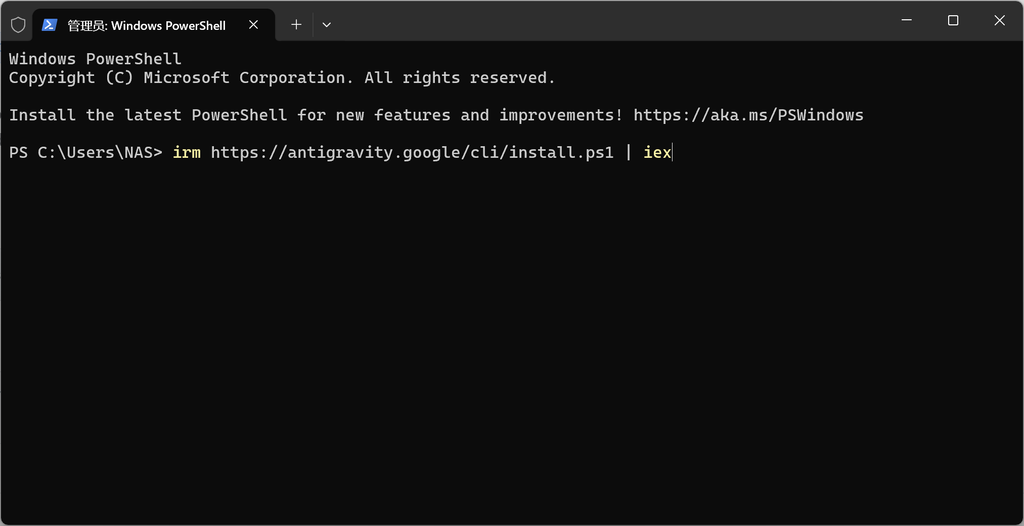Click the https://aka.ms/PSWindows link text
The width and height of the screenshot is (1024, 526).
[x=748, y=116]
